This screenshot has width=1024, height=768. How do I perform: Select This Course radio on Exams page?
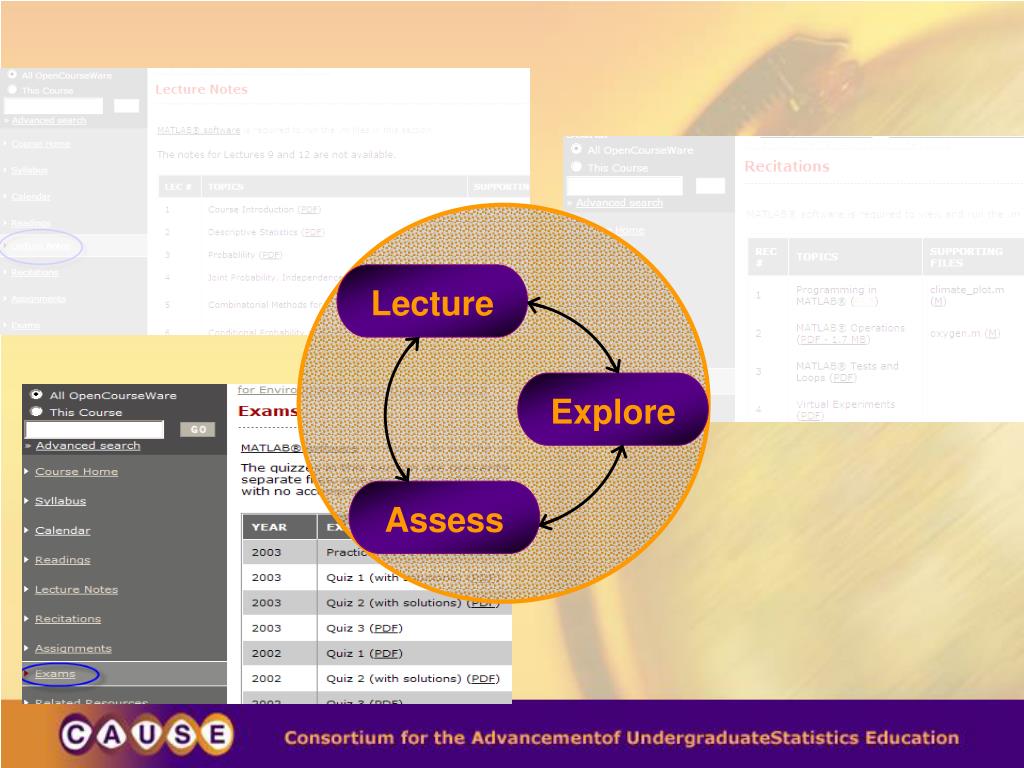(37, 411)
